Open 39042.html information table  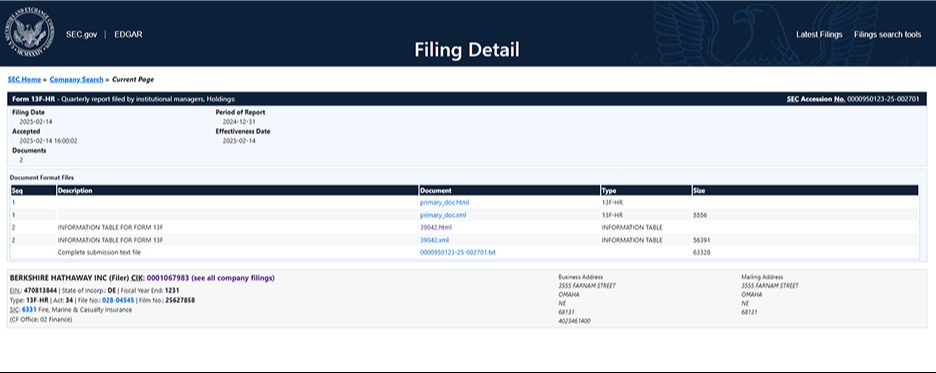[436, 227]
